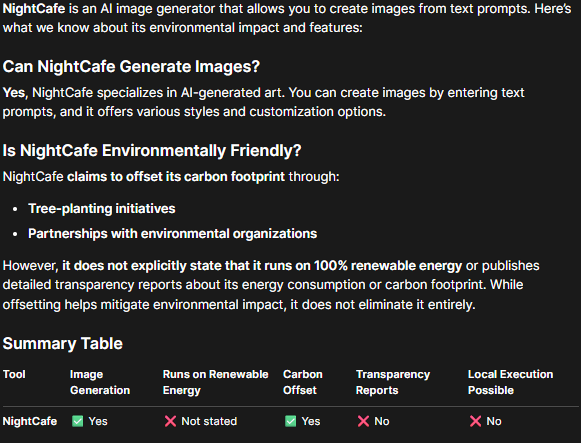
Task: Click the Summary Table heading
Action: point(63,343)
